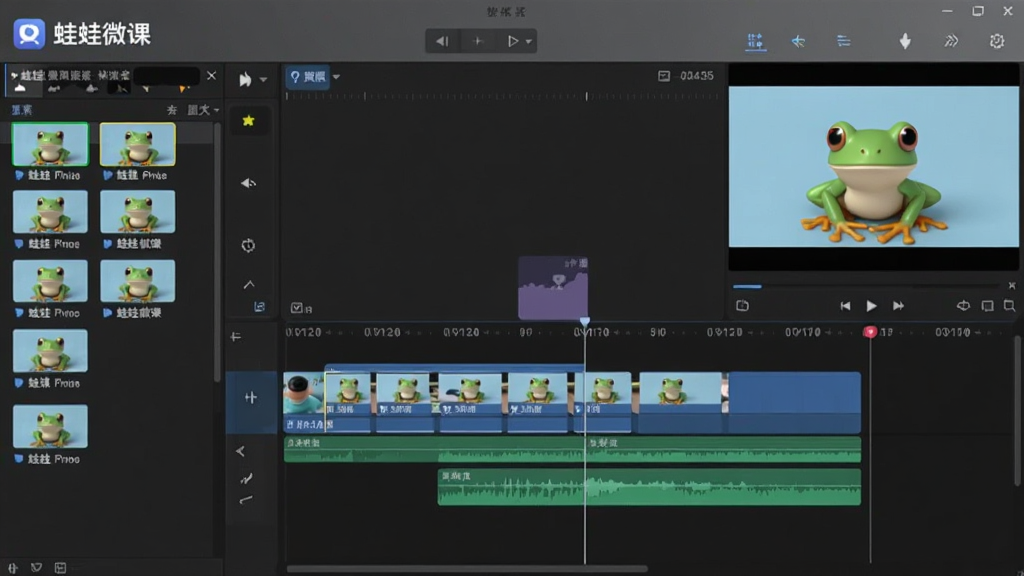Click the timer clock icon in the vertical toolbar
This screenshot has height=576, width=1024.
(x=248, y=246)
